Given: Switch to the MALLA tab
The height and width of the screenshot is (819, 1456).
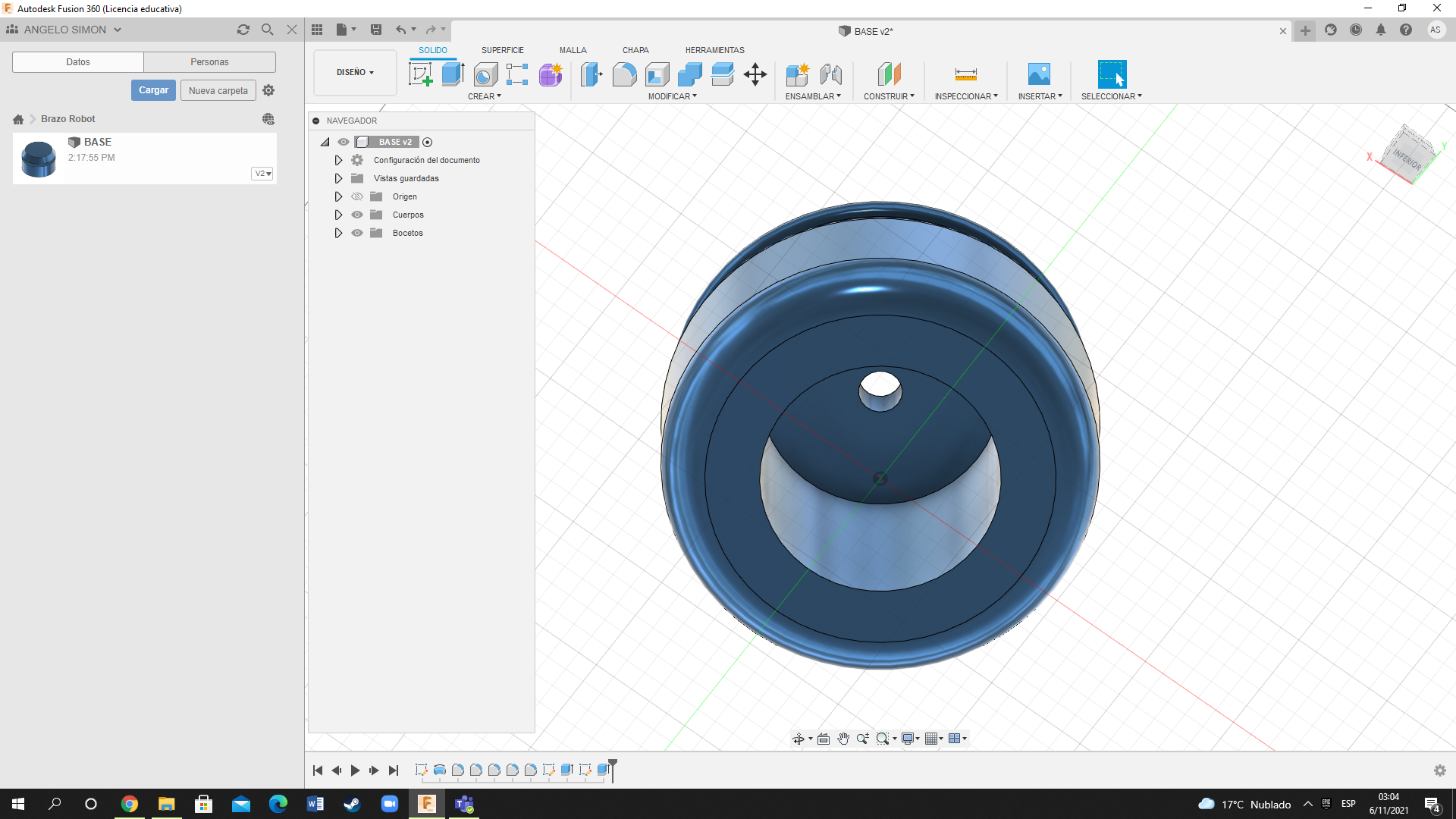Looking at the screenshot, I should coord(573,50).
